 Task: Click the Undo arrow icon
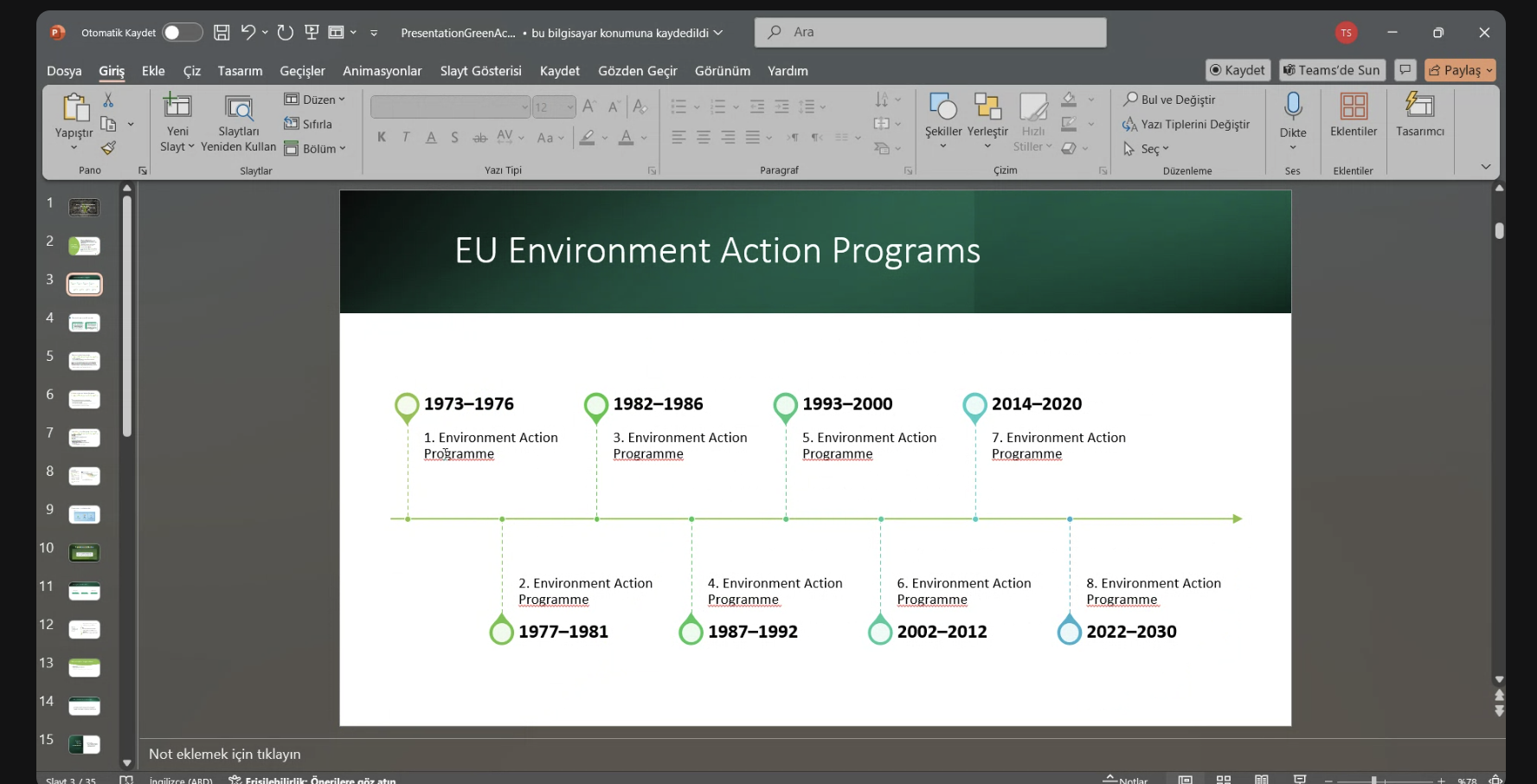248,33
